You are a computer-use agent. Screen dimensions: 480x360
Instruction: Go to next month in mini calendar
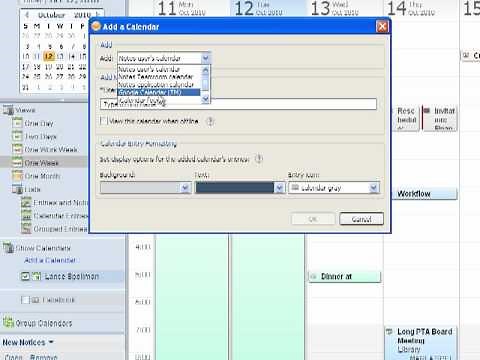pos(97,15)
